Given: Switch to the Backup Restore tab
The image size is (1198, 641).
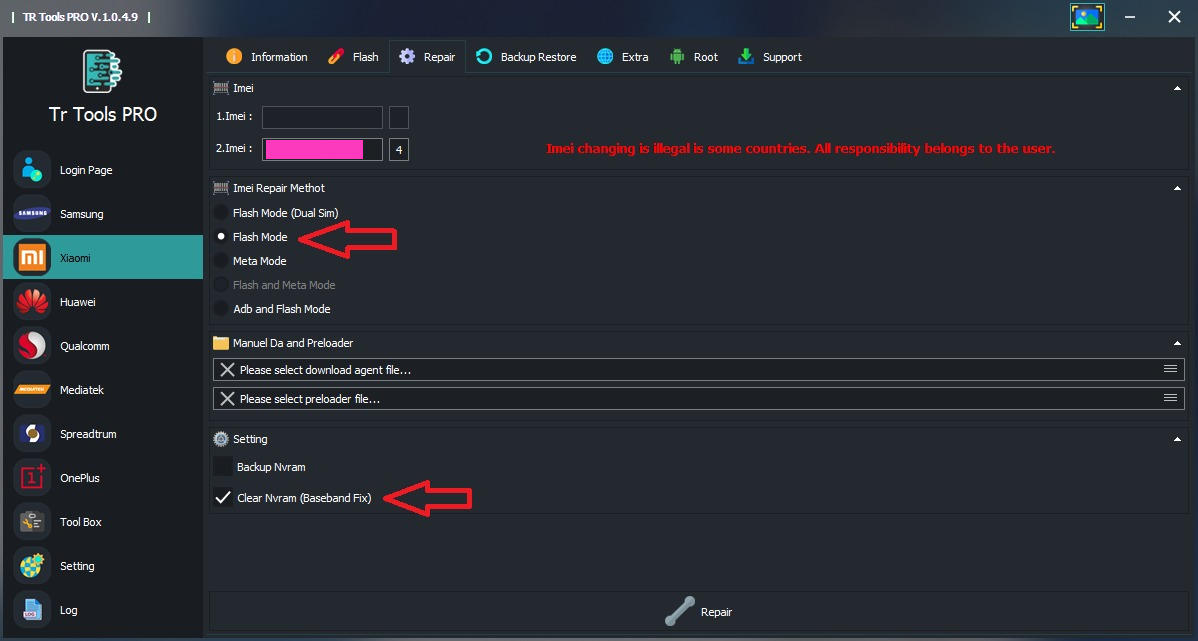Looking at the screenshot, I should coord(526,57).
